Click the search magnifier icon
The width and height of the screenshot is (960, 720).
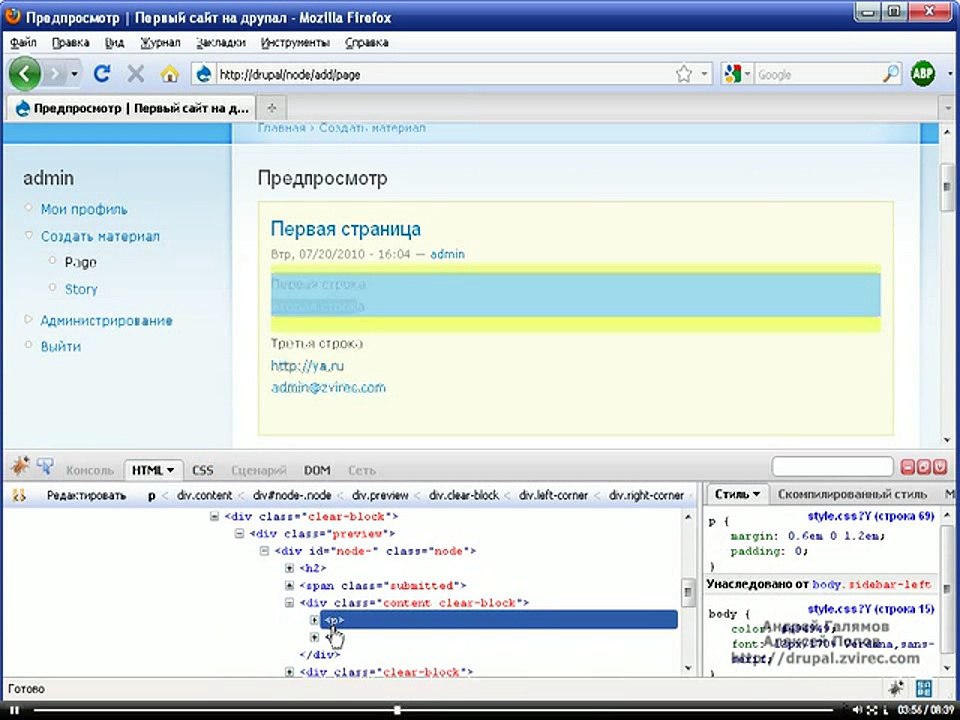point(891,74)
